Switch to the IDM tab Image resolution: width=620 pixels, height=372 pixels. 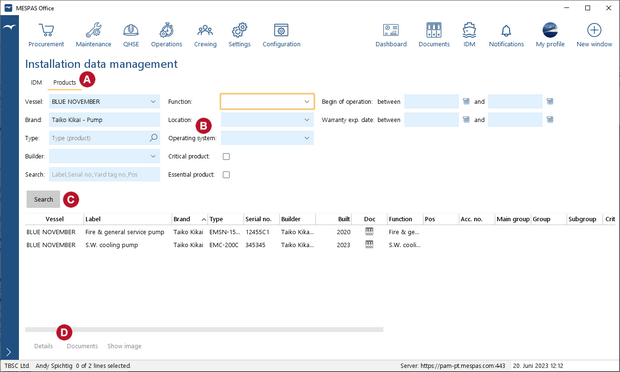(x=36, y=83)
